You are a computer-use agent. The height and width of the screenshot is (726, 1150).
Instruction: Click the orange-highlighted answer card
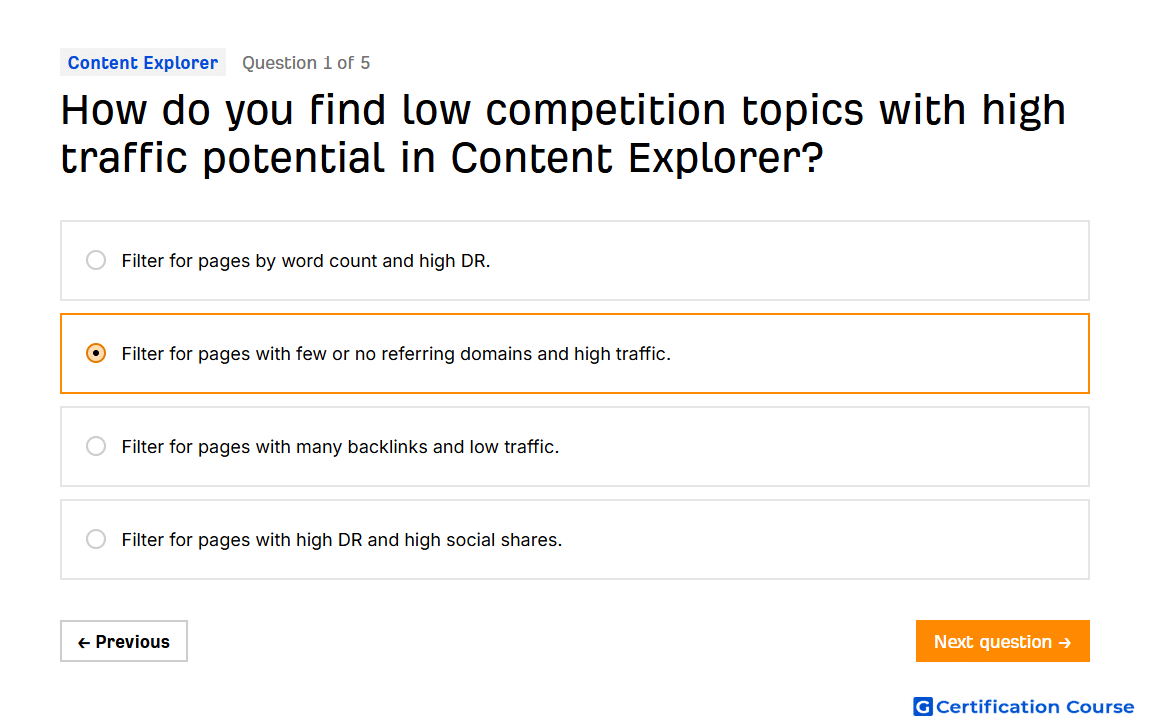coord(575,353)
